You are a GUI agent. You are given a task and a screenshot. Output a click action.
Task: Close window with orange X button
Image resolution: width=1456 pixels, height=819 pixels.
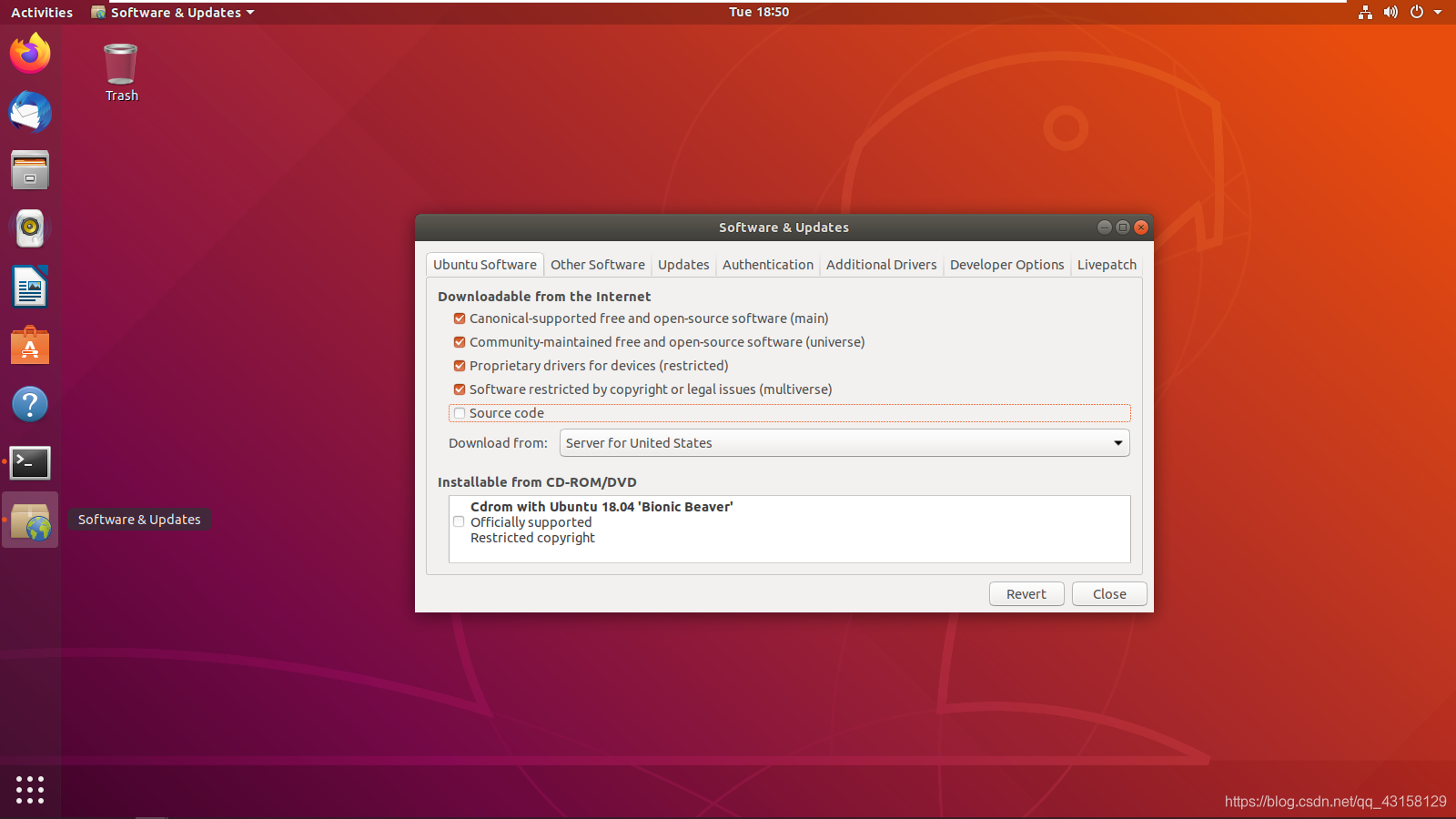1140,227
